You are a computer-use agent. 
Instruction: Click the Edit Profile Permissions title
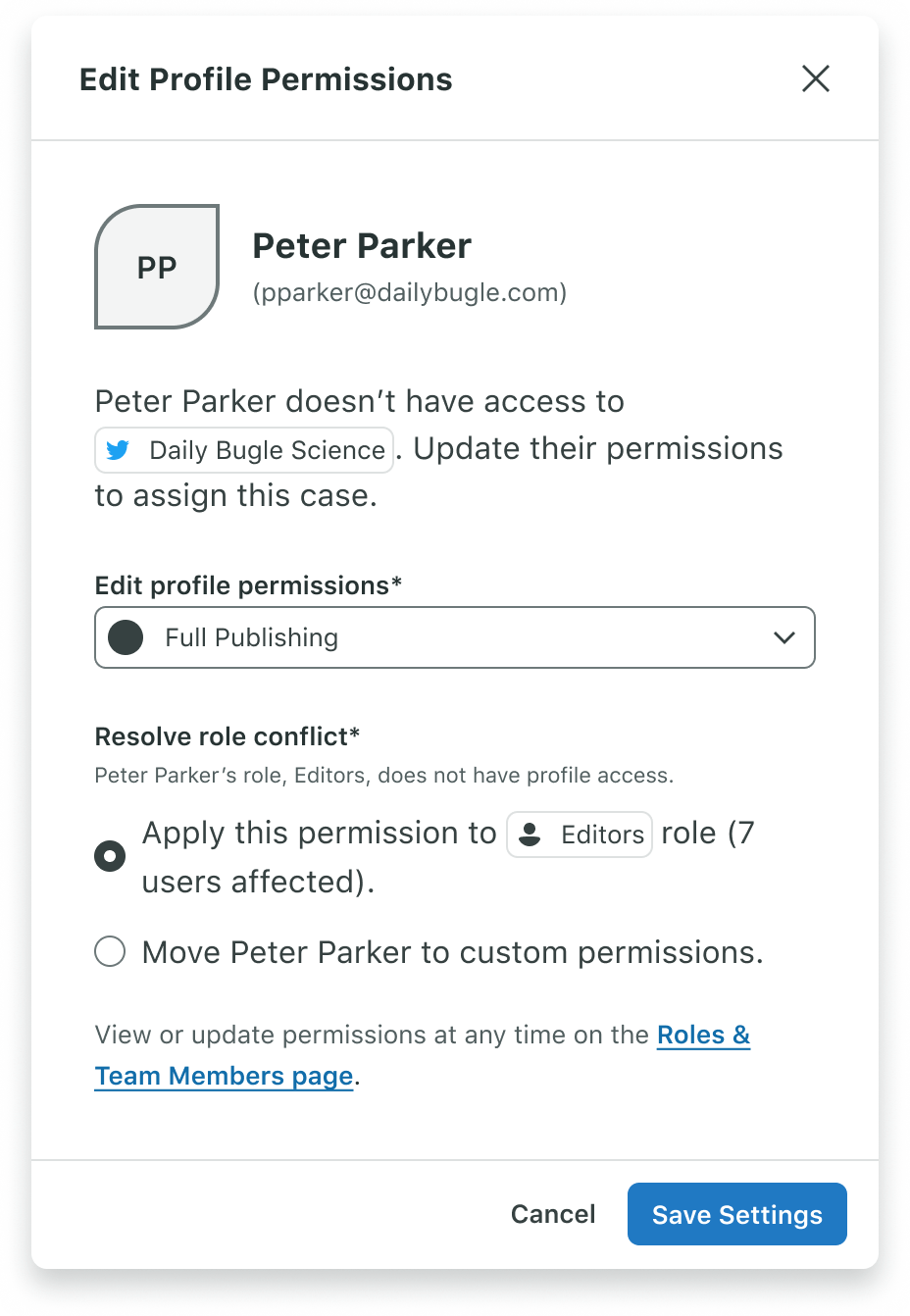point(266,78)
